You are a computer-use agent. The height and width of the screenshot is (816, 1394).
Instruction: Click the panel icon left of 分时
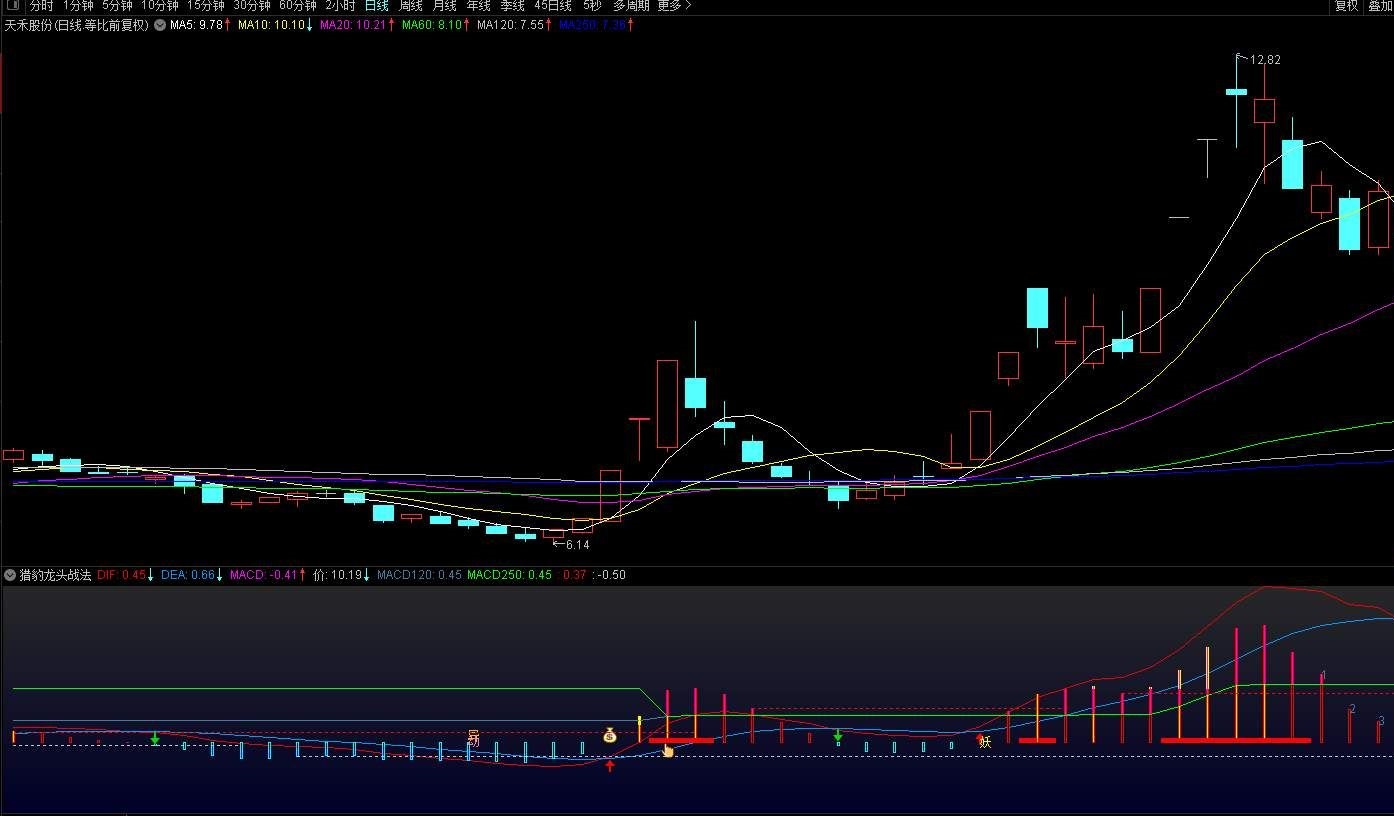(x=13, y=5)
